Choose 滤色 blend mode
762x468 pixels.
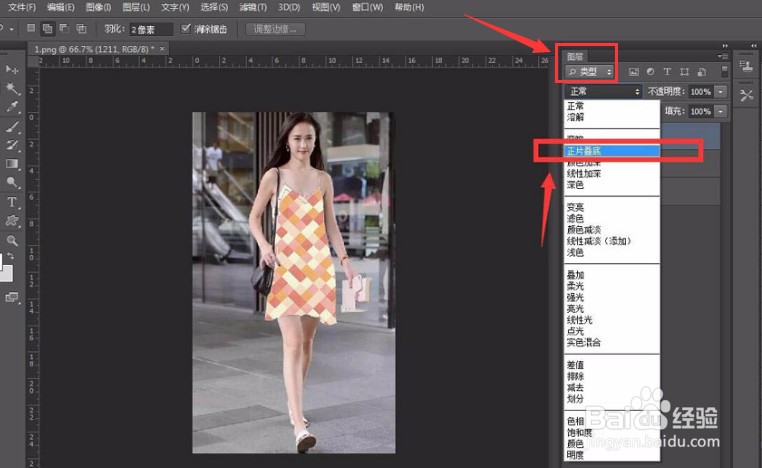pos(612,218)
